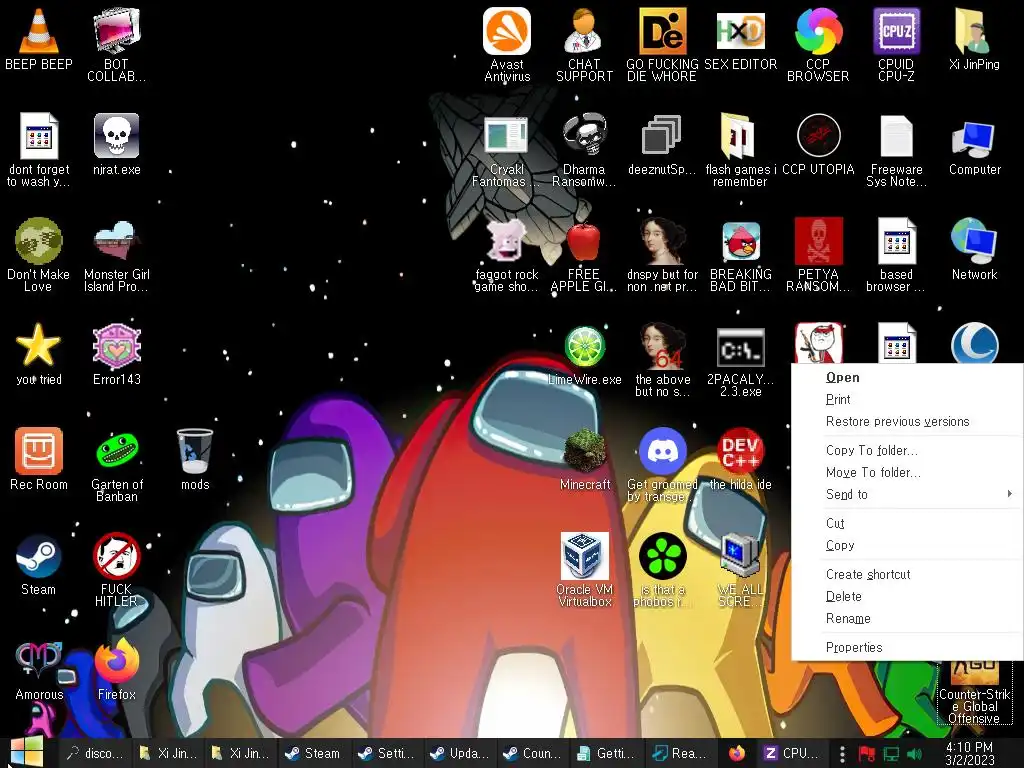
Task: Switch to the Setti... taskbar window
Action: (387, 754)
